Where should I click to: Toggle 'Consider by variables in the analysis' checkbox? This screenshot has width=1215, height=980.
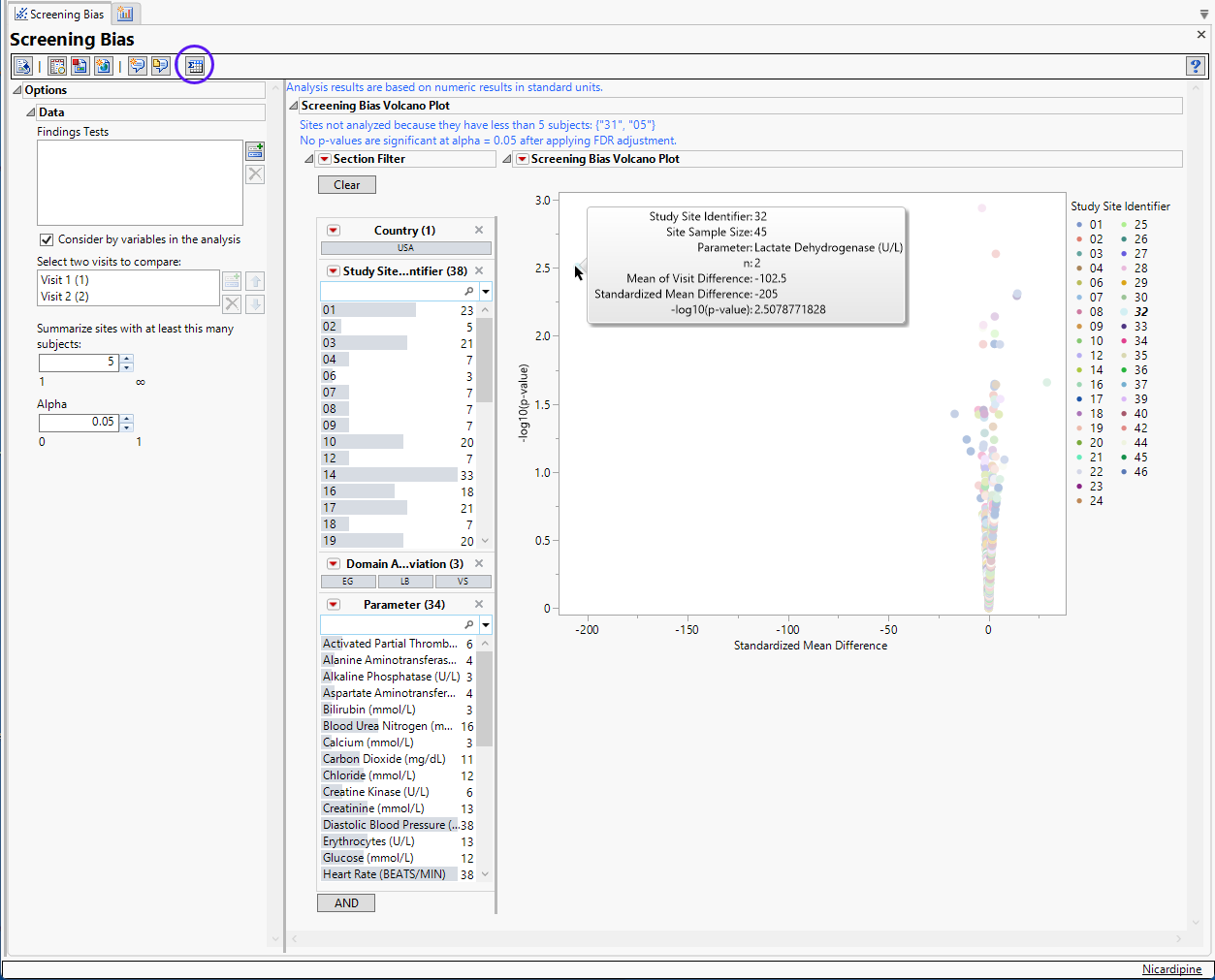point(47,239)
